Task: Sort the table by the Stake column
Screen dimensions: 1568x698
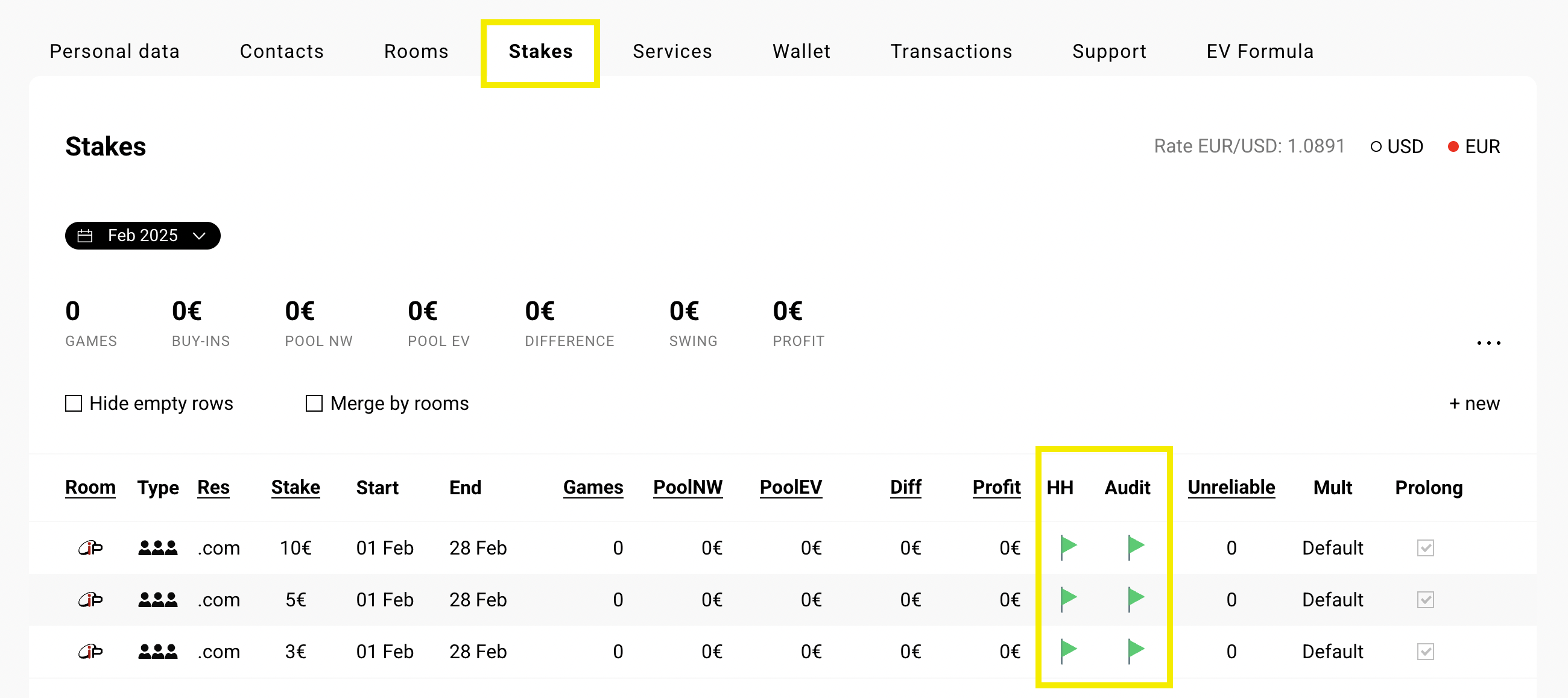Action: (x=296, y=487)
